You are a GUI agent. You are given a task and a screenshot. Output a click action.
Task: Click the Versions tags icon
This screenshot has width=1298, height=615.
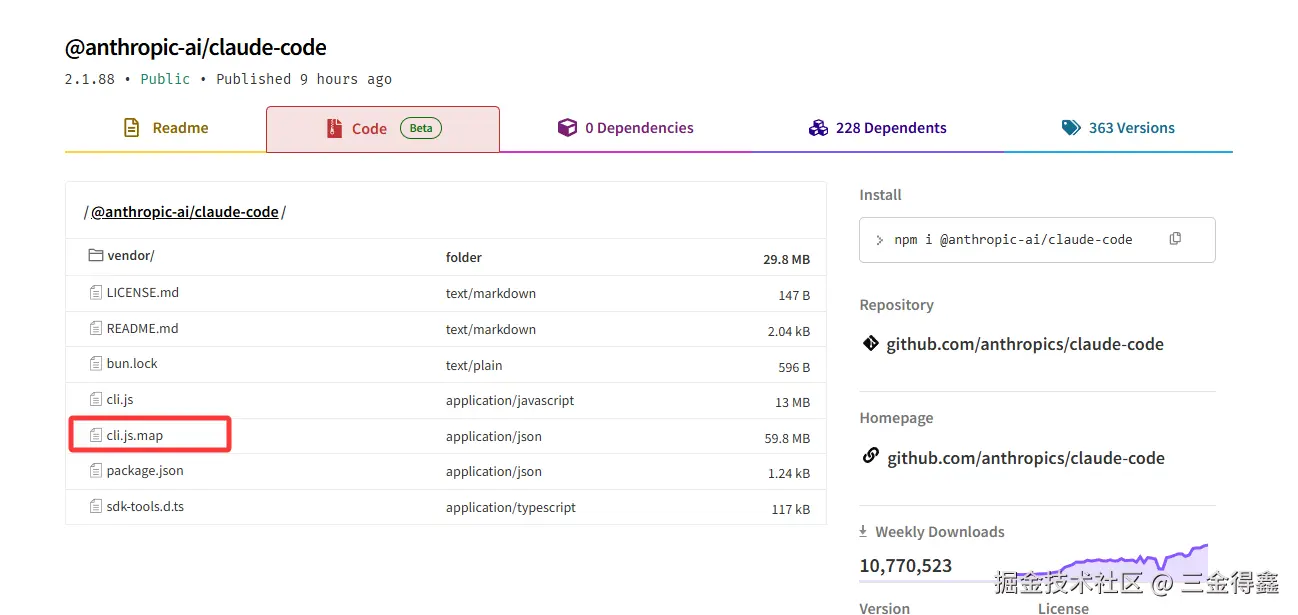1071,128
